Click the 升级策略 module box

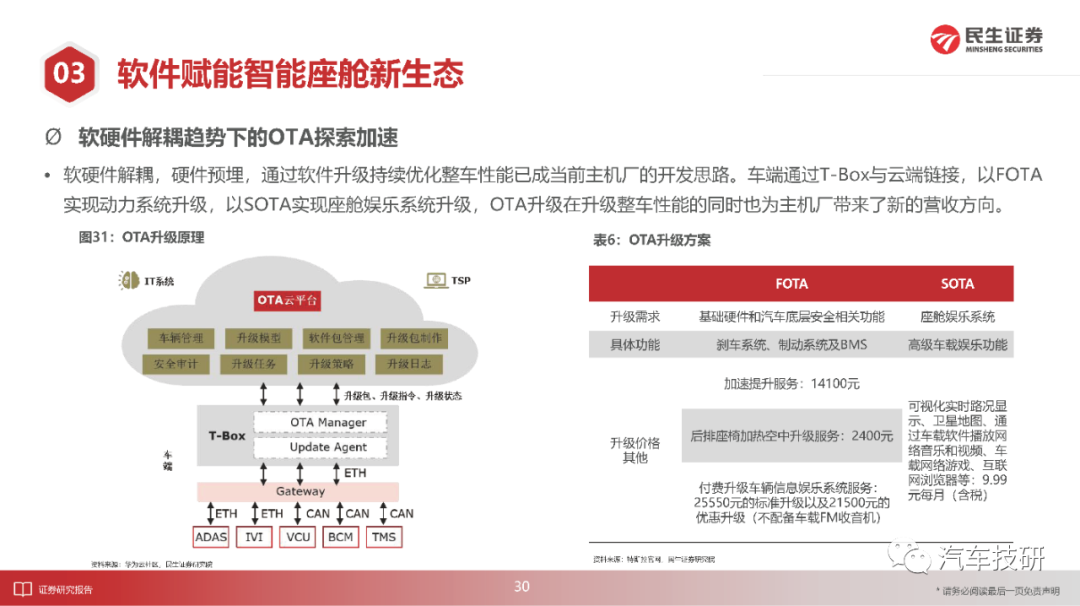(x=331, y=364)
